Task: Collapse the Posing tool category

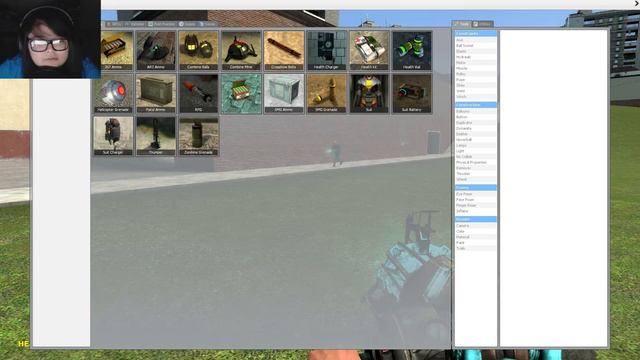Action: (476, 188)
